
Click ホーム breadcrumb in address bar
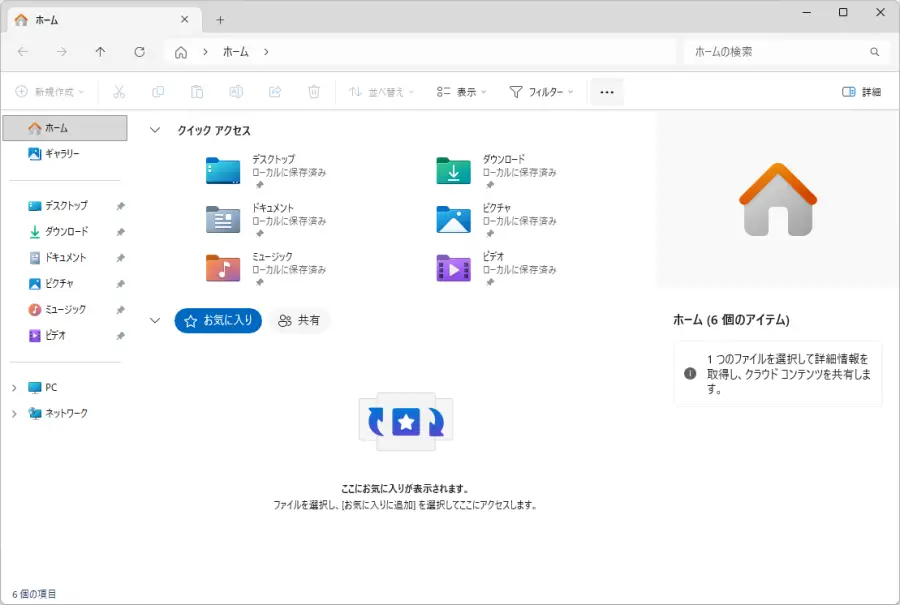[236, 52]
